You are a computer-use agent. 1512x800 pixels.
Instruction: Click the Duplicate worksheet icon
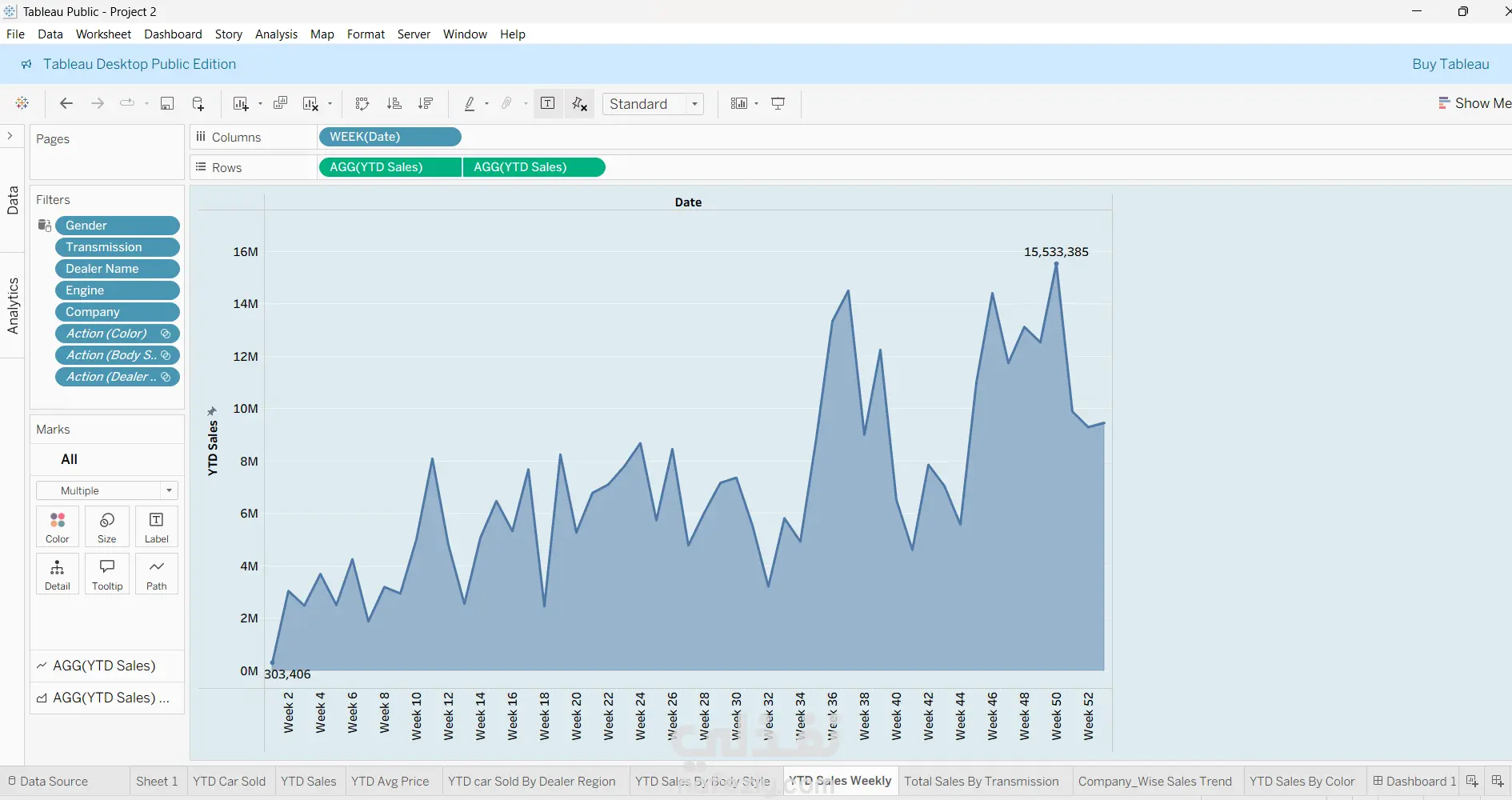pos(280,104)
